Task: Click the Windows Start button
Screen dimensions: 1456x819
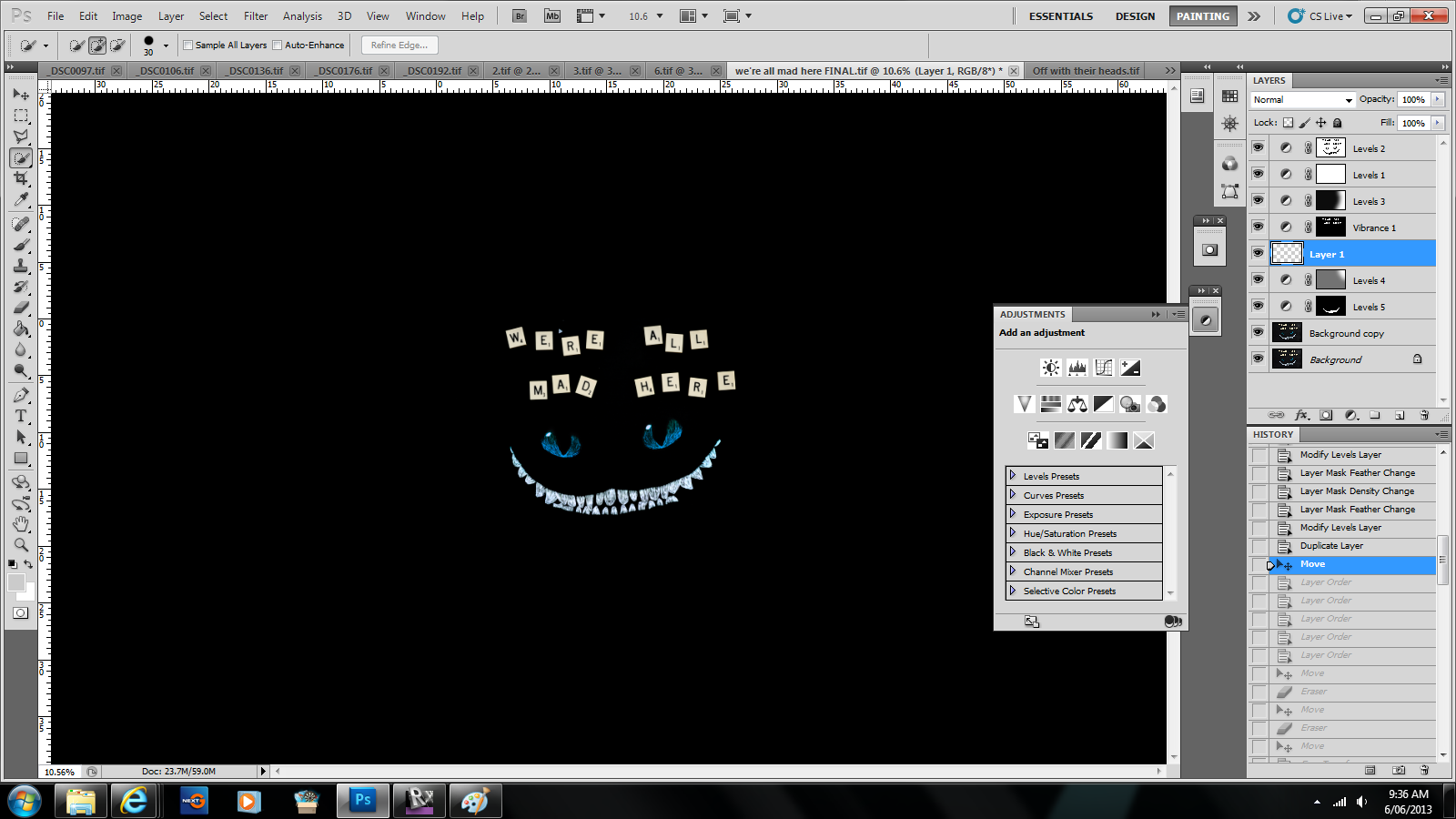Action: tap(25, 802)
